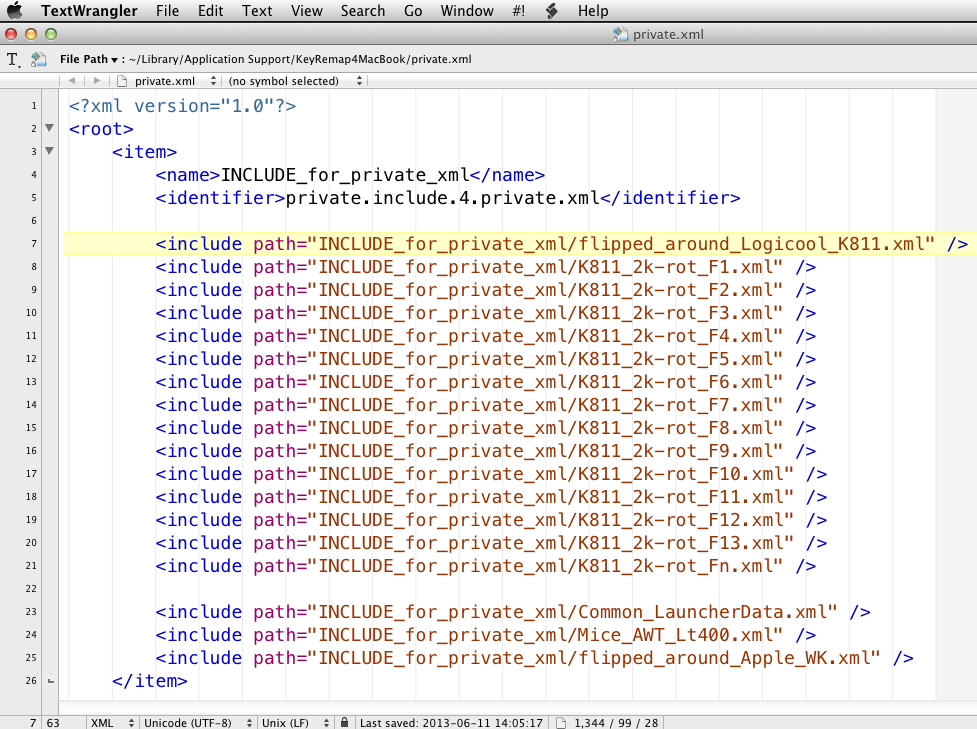Click the document statistics icon in status bar
Image resolution: width=977 pixels, height=729 pixels.
(x=561, y=723)
